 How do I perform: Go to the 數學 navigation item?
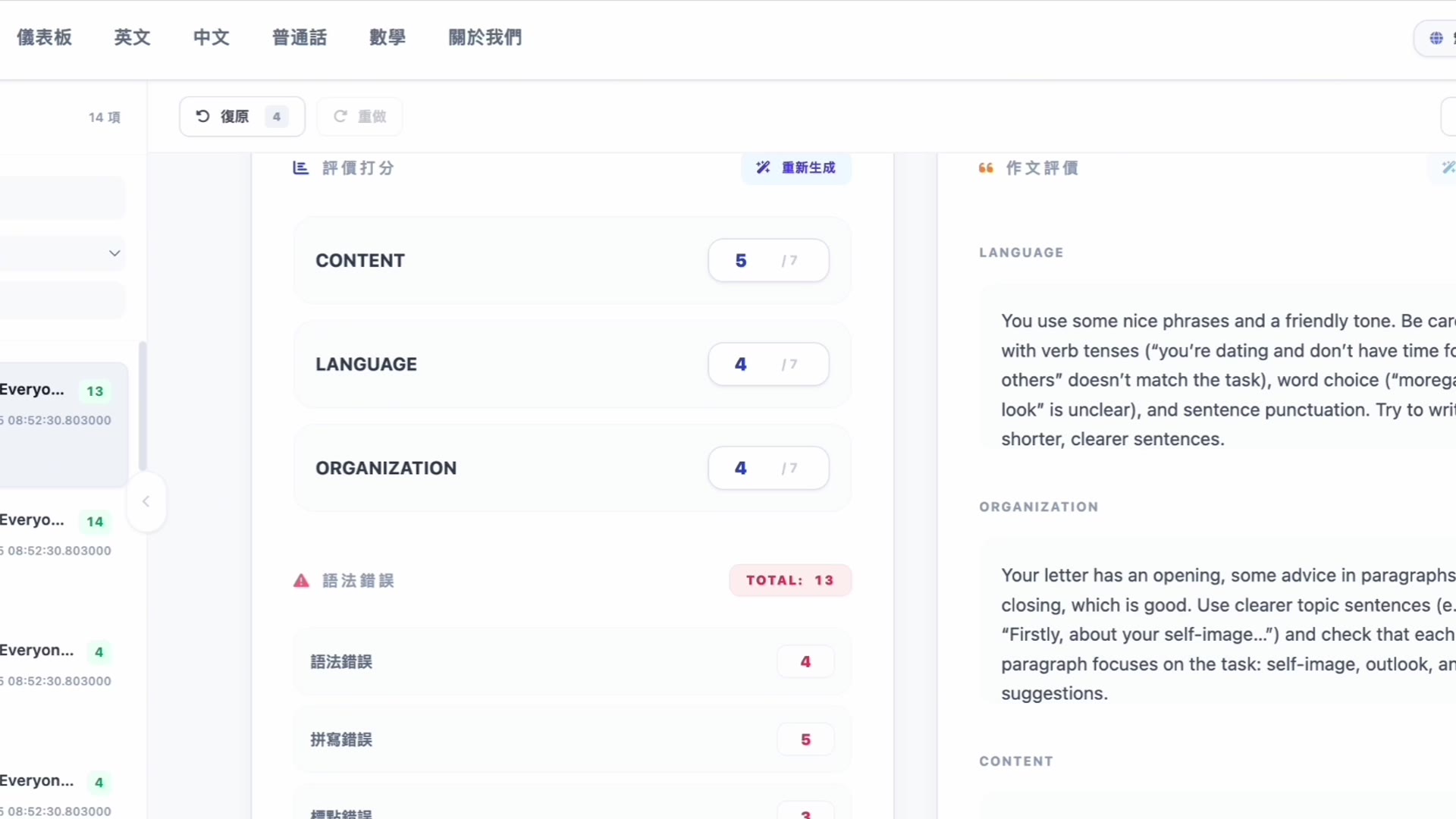coord(388,37)
